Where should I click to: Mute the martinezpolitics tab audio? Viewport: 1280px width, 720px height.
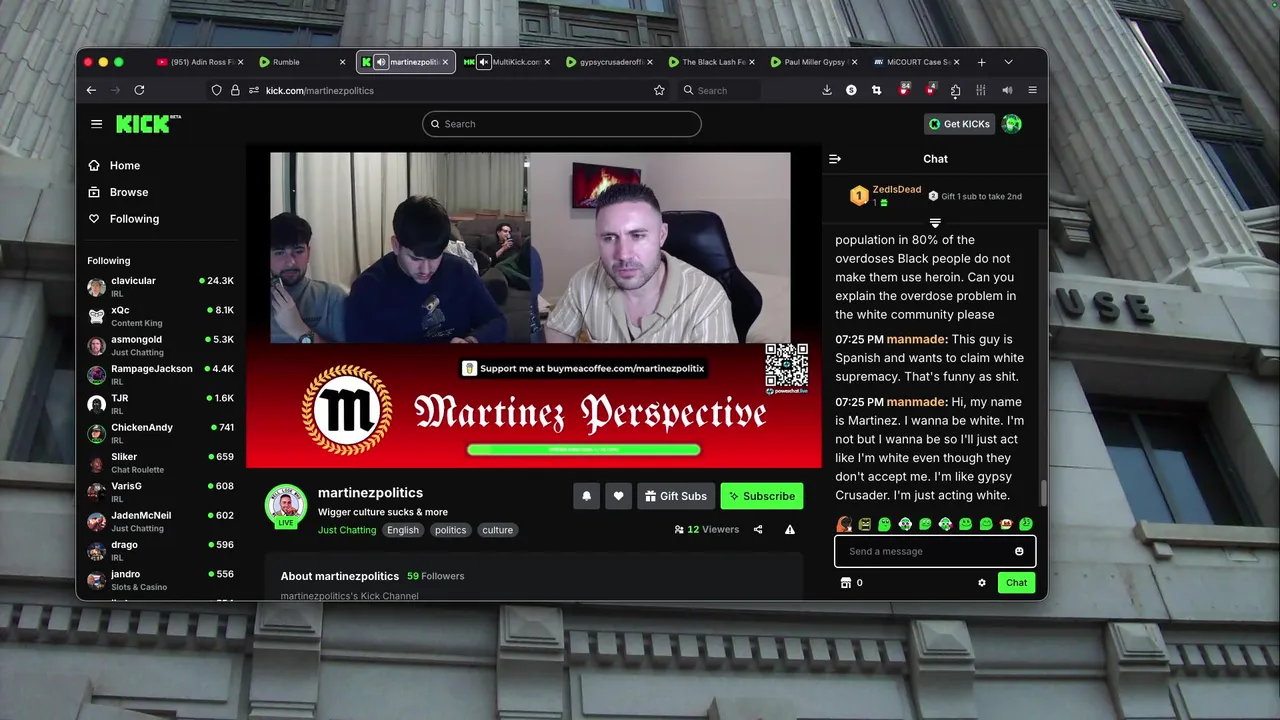click(x=381, y=62)
